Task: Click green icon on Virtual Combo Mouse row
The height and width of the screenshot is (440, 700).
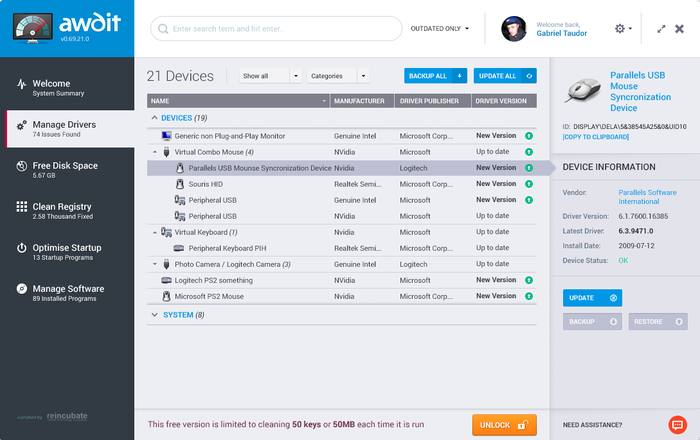Action: [x=529, y=152]
